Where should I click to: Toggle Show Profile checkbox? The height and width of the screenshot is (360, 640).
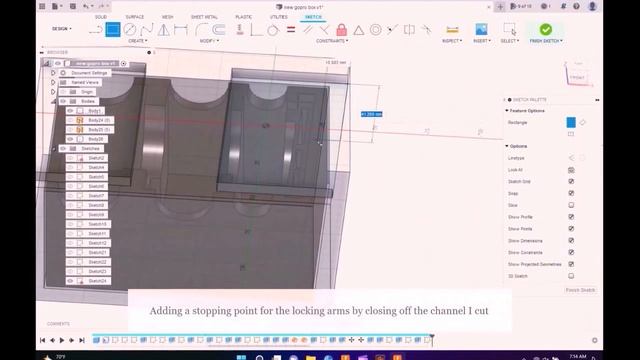571,217
